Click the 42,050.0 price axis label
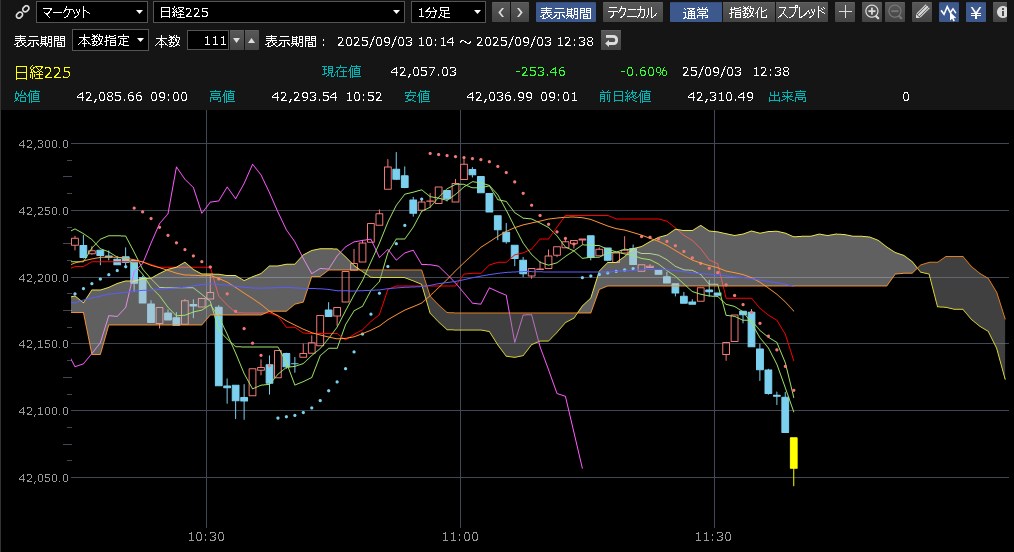 coord(43,478)
